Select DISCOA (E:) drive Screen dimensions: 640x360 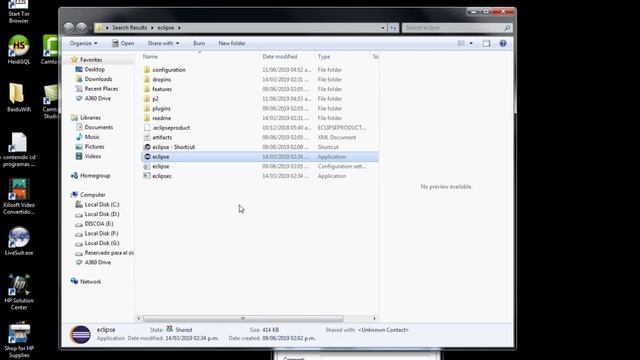[x=99, y=224]
